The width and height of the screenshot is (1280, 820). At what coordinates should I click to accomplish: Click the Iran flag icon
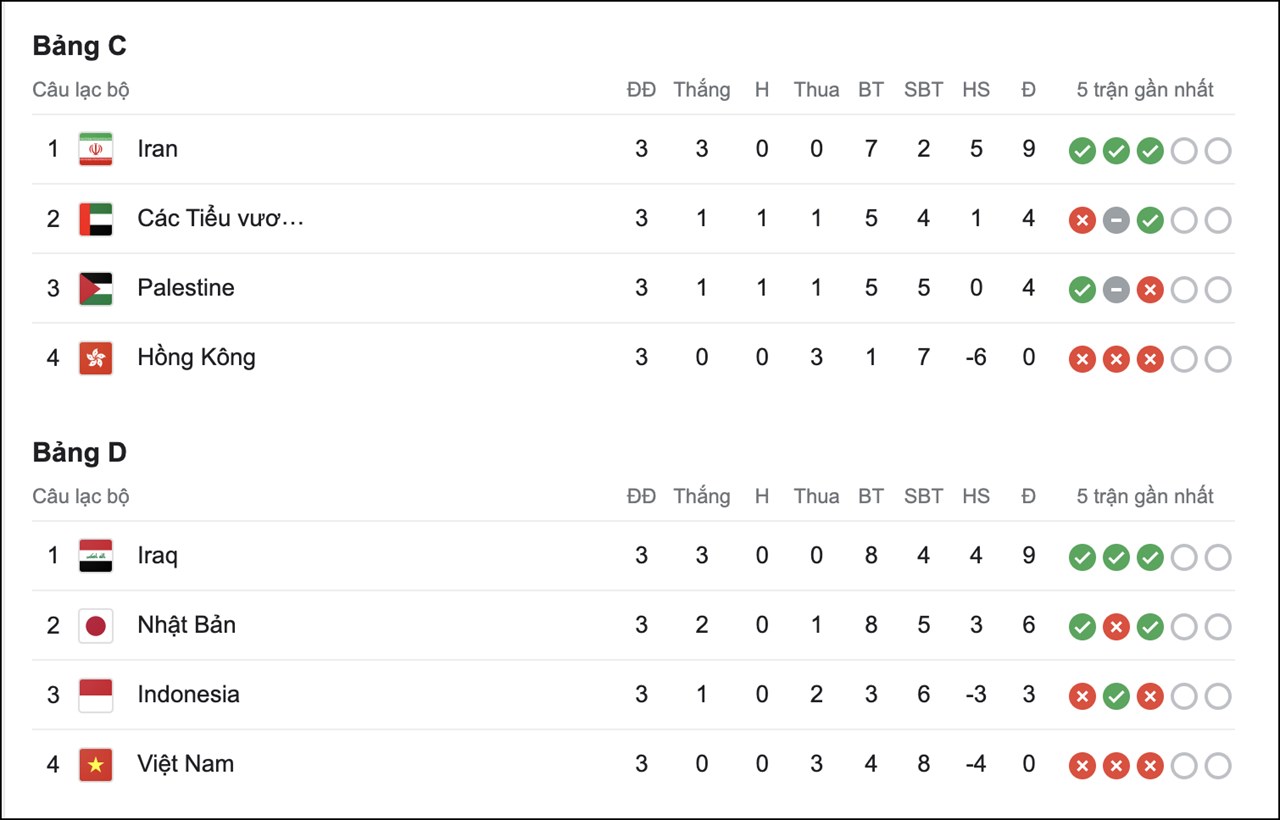[x=96, y=149]
